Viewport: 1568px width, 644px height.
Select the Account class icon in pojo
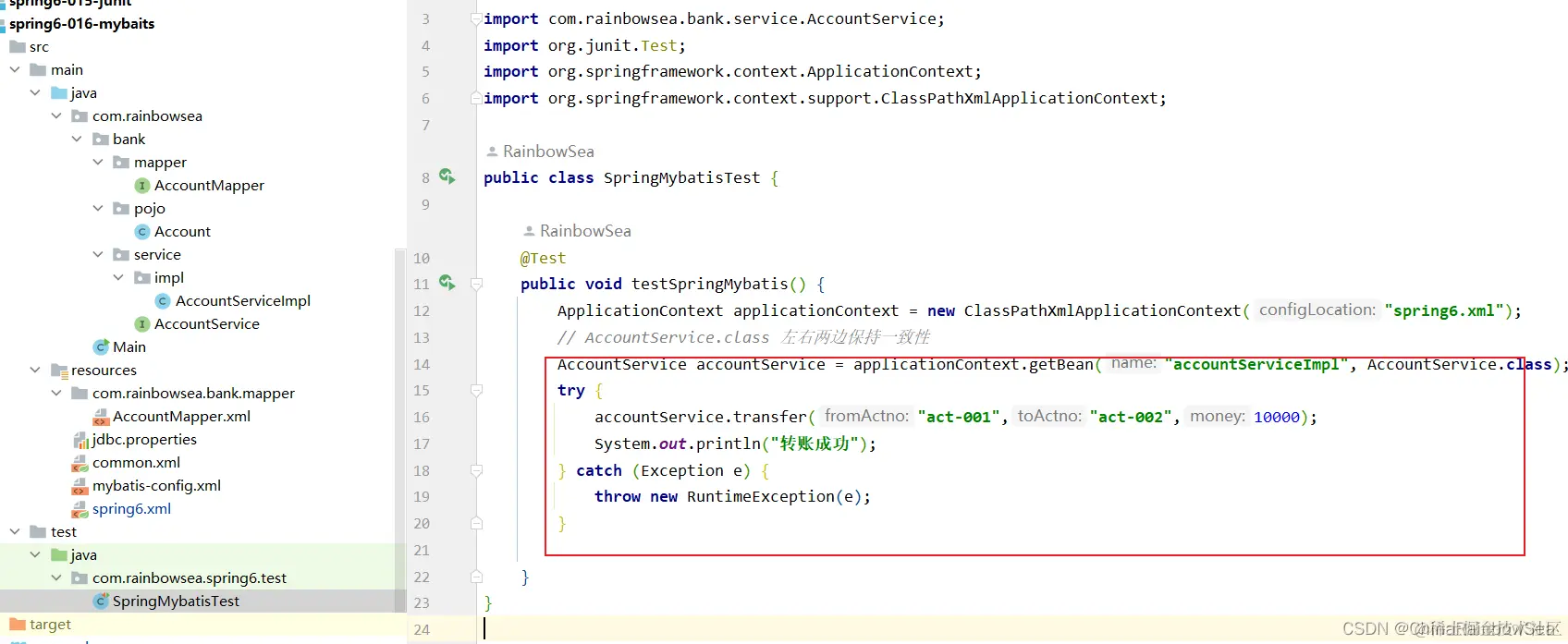point(142,232)
